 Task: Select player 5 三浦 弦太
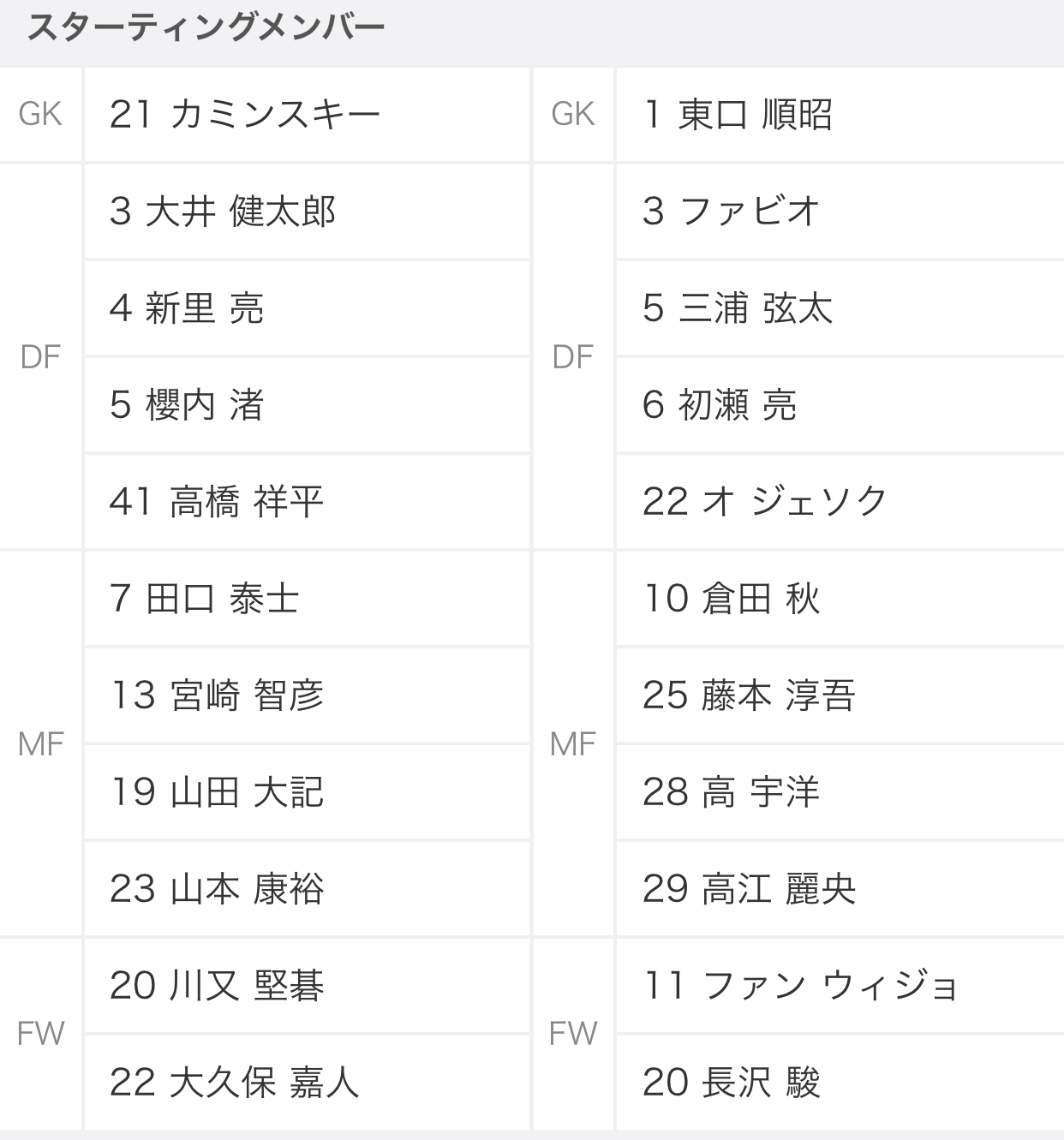point(738,307)
